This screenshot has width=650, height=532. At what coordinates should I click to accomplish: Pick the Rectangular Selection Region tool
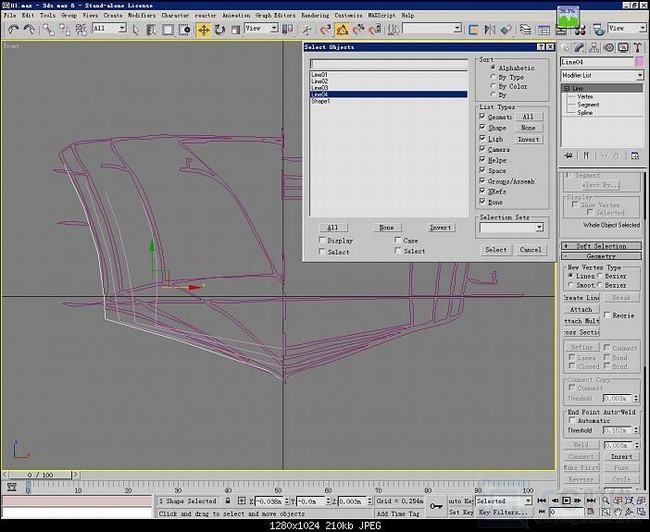point(167,29)
